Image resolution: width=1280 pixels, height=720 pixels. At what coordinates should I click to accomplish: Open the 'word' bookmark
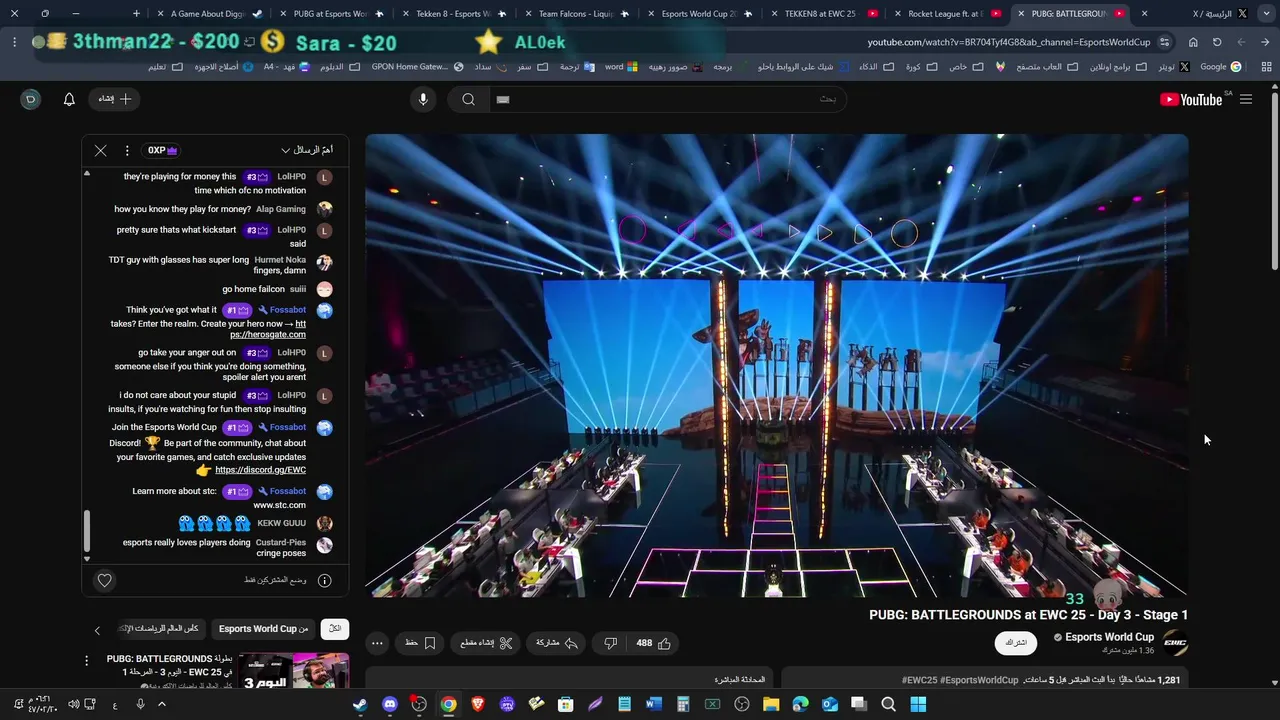[x=621, y=67]
